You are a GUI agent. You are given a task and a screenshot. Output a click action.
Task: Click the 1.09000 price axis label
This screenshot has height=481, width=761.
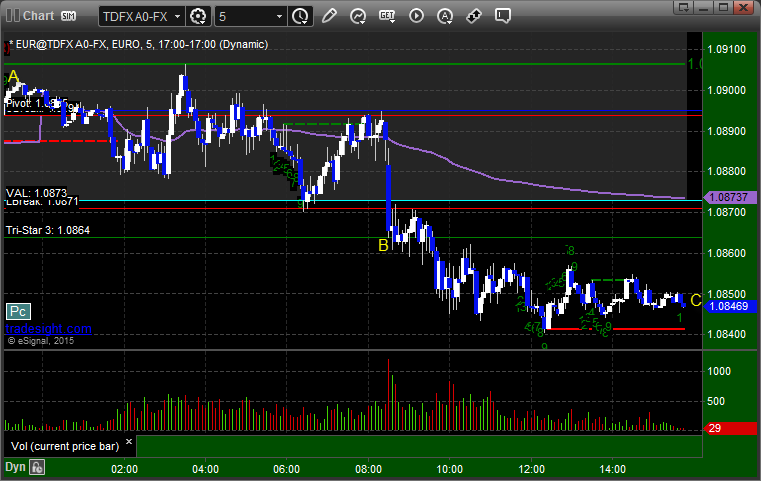(x=727, y=90)
